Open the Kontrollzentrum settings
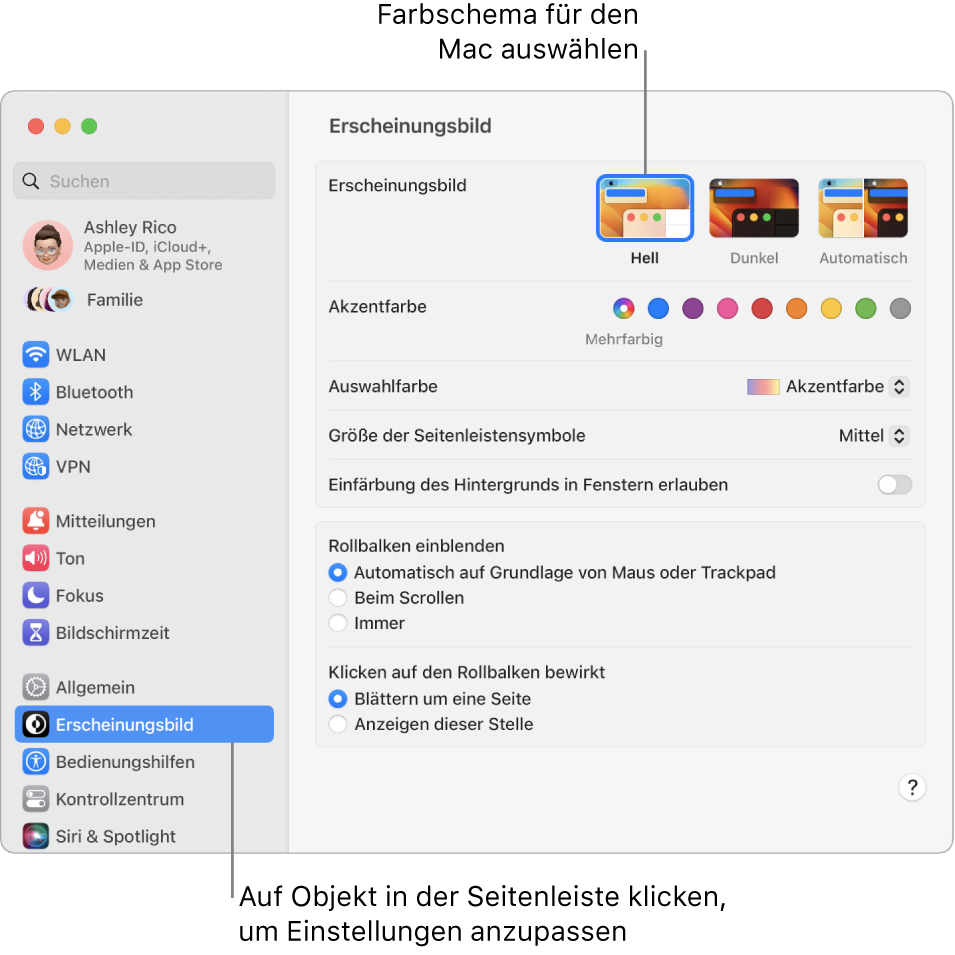The image size is (955, 955). click(120, 799)
